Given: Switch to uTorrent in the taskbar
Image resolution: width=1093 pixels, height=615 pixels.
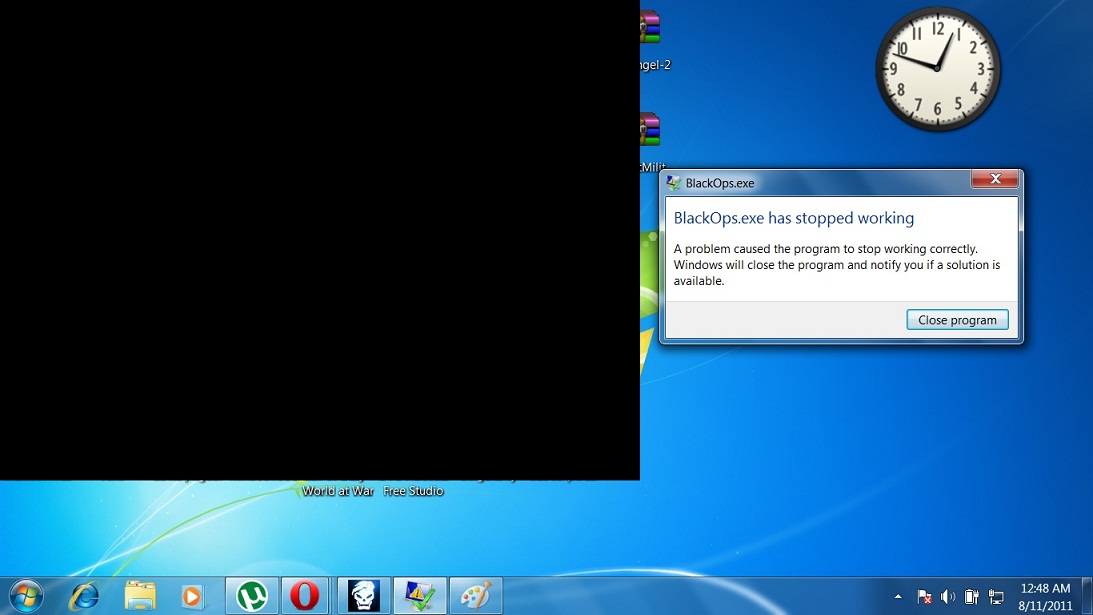Looking at the screenshot, I should click(x=252, y=596).
